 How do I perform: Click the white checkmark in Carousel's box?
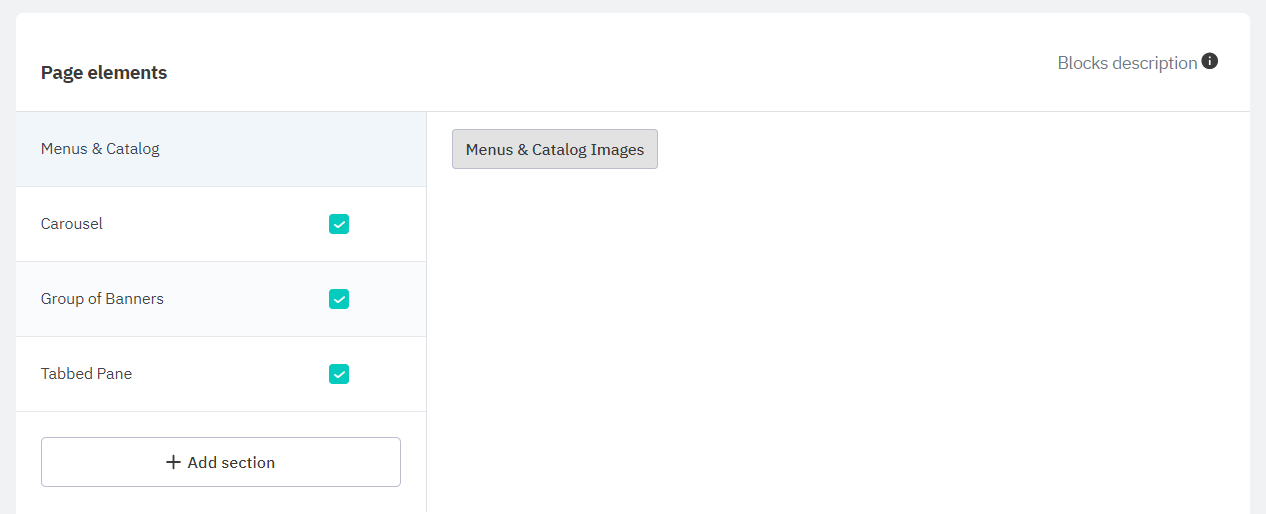(x=339, y=224)
